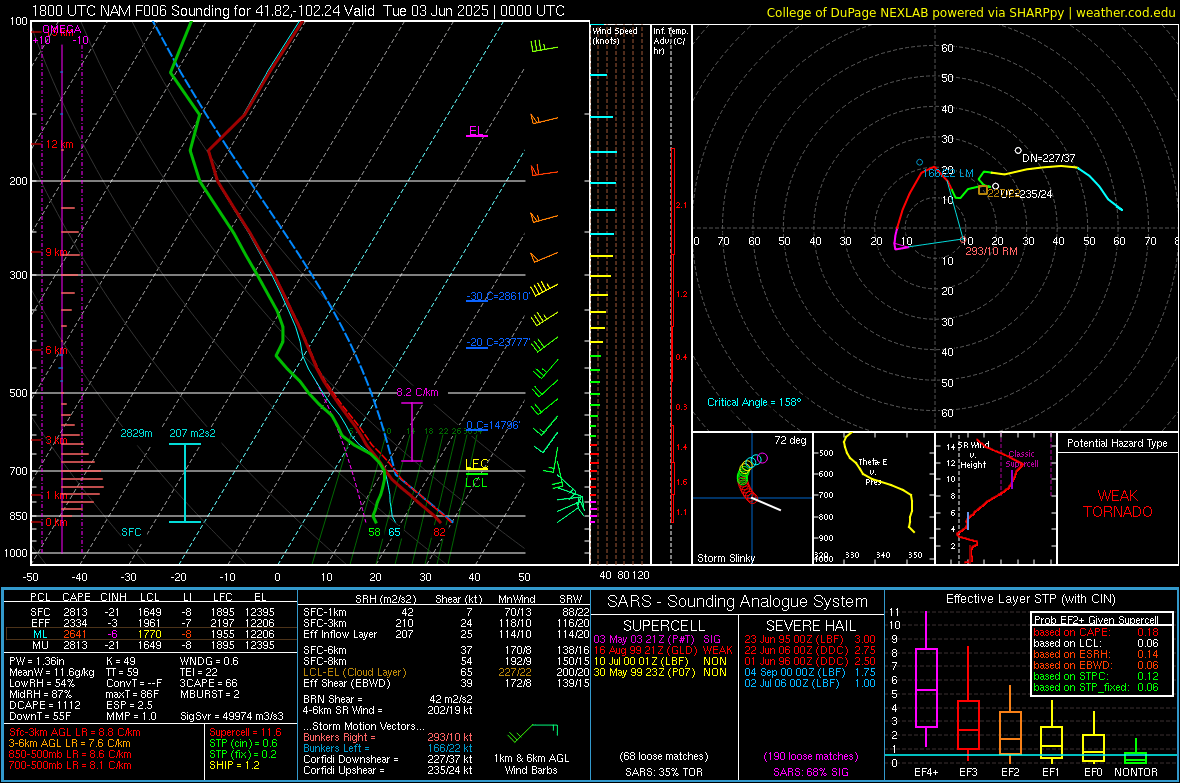Click the SARS: 68% SIG text
The width and height of the screenshot is (1180, 783).
pyautogui.click(x=810, y=772)
